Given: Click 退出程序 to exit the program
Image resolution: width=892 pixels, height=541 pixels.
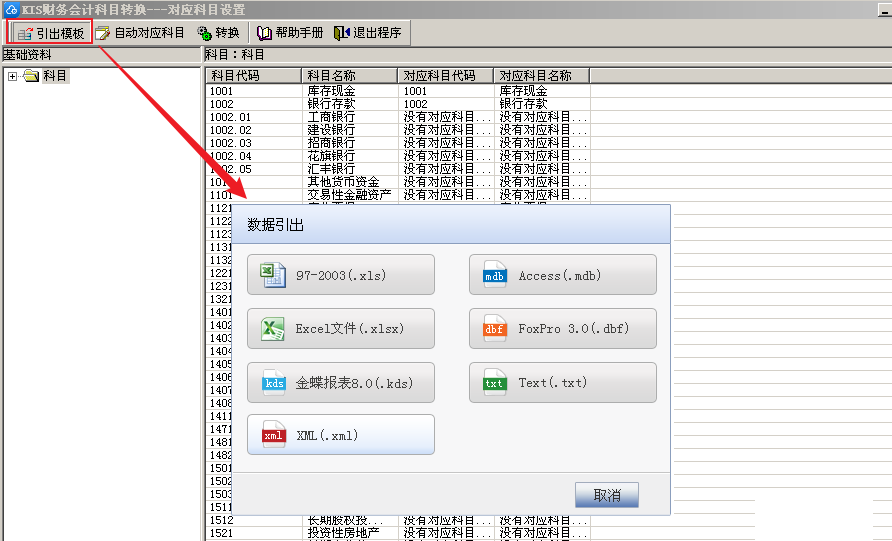Looking at the screenshot, I should (368, 33).
